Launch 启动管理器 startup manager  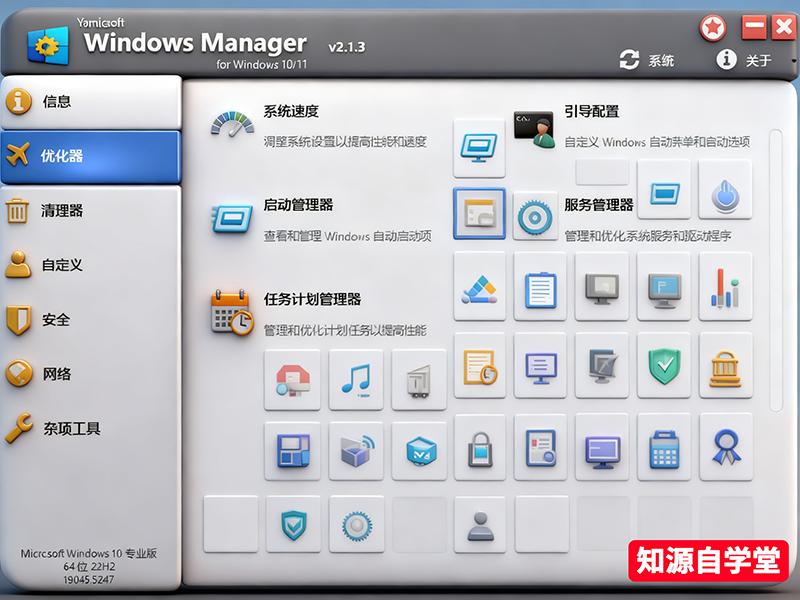point(298,205)
